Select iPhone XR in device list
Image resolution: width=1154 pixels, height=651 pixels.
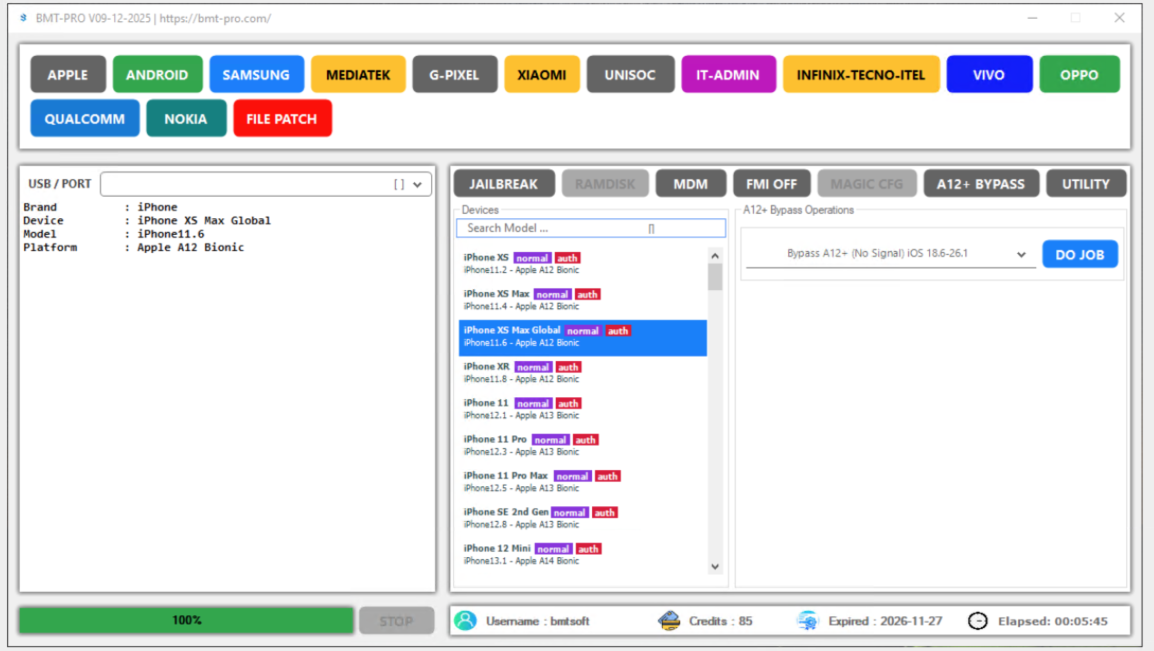pyautogui.click(x=582, y=372)
